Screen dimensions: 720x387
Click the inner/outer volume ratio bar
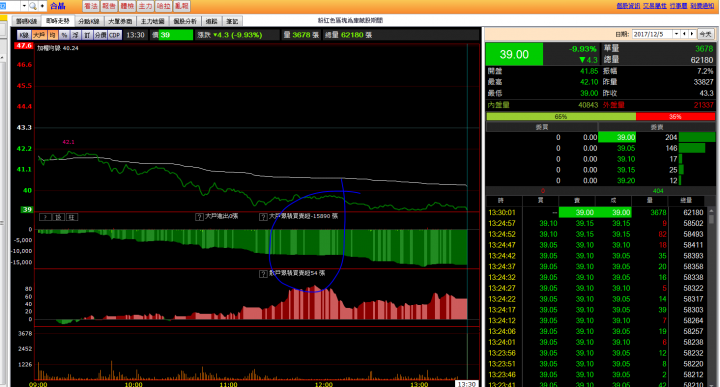tap(600, 117)
